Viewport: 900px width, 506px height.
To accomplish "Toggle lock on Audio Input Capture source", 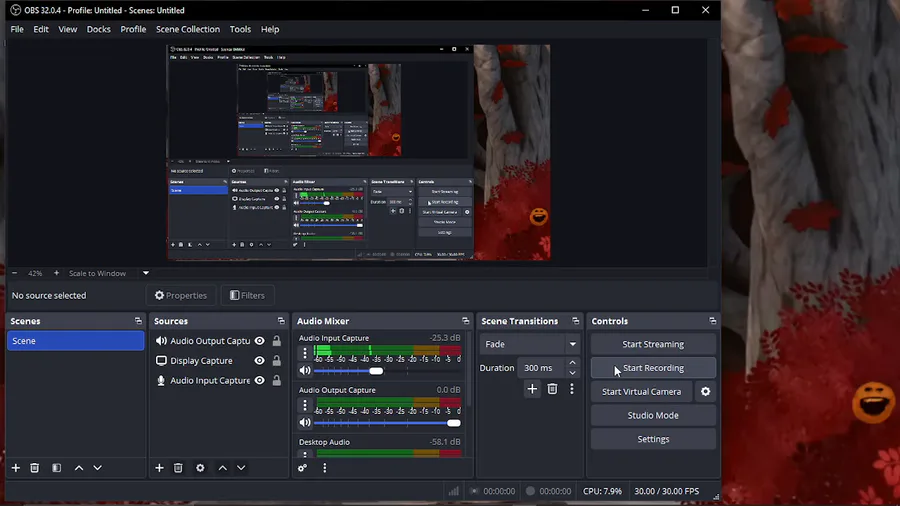I will [x=277, y=380].
